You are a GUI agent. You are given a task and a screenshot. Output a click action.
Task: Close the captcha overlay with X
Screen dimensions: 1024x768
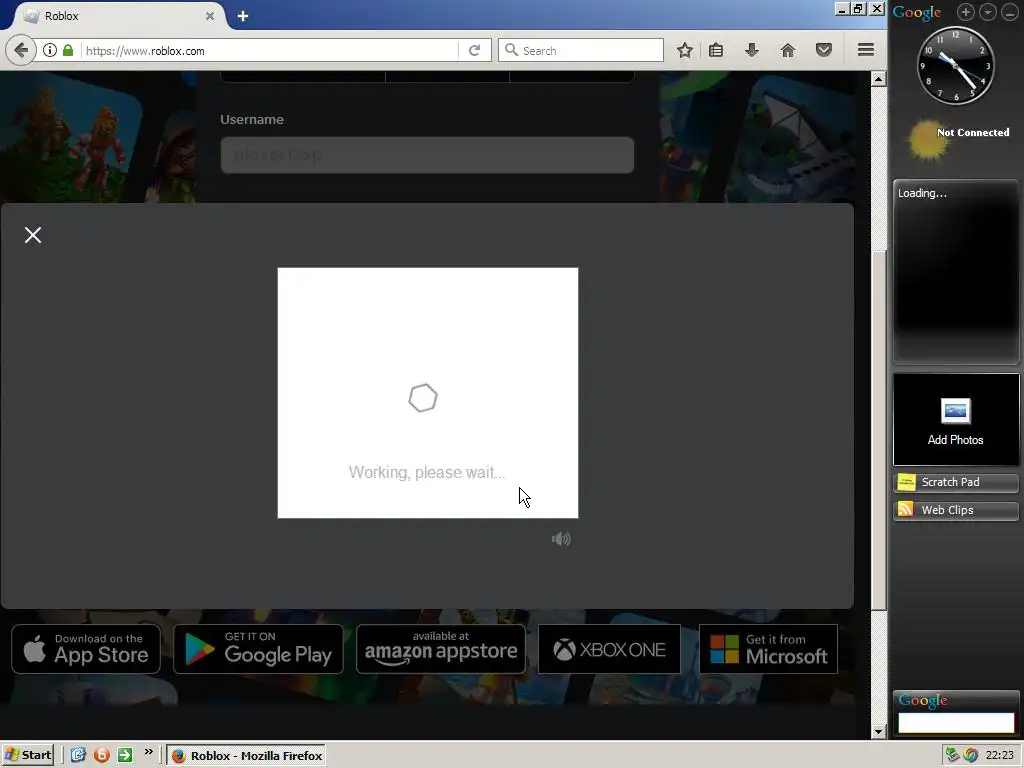(33, 235)
